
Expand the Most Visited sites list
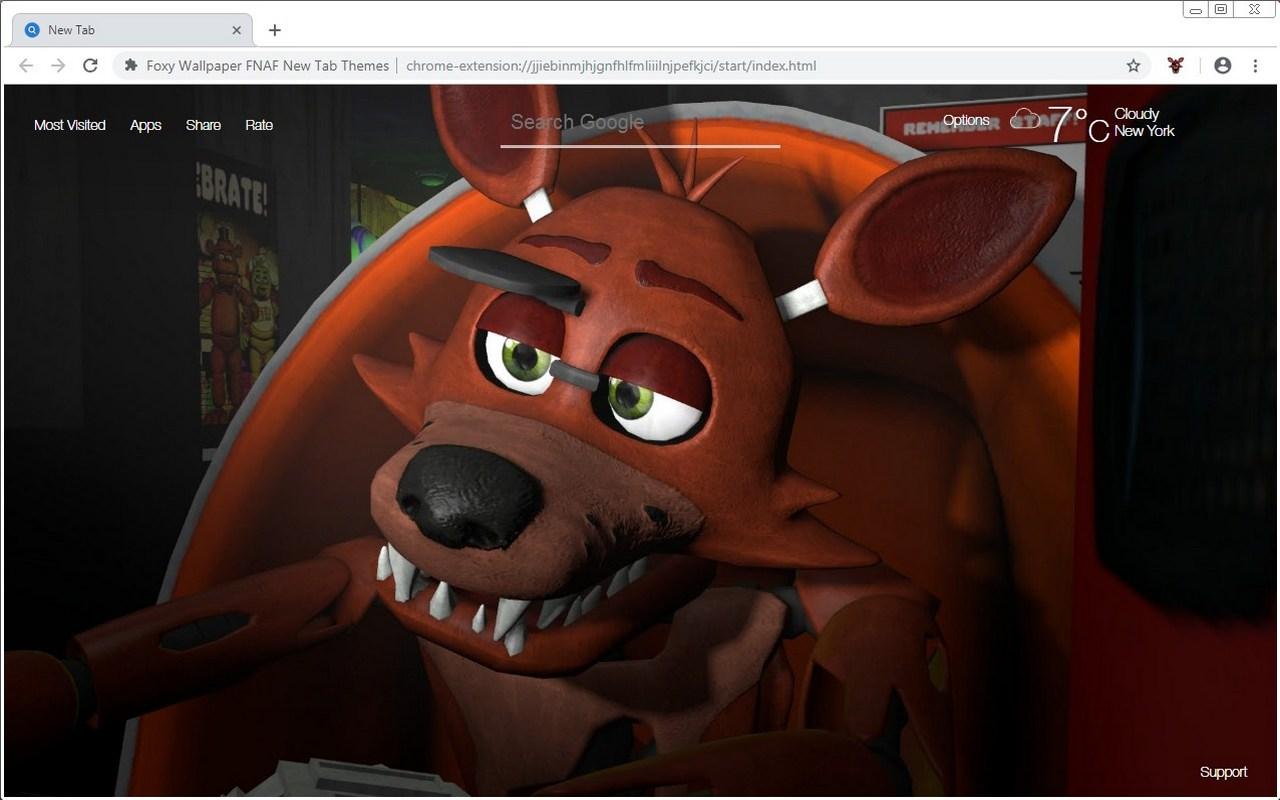(70, 125)
